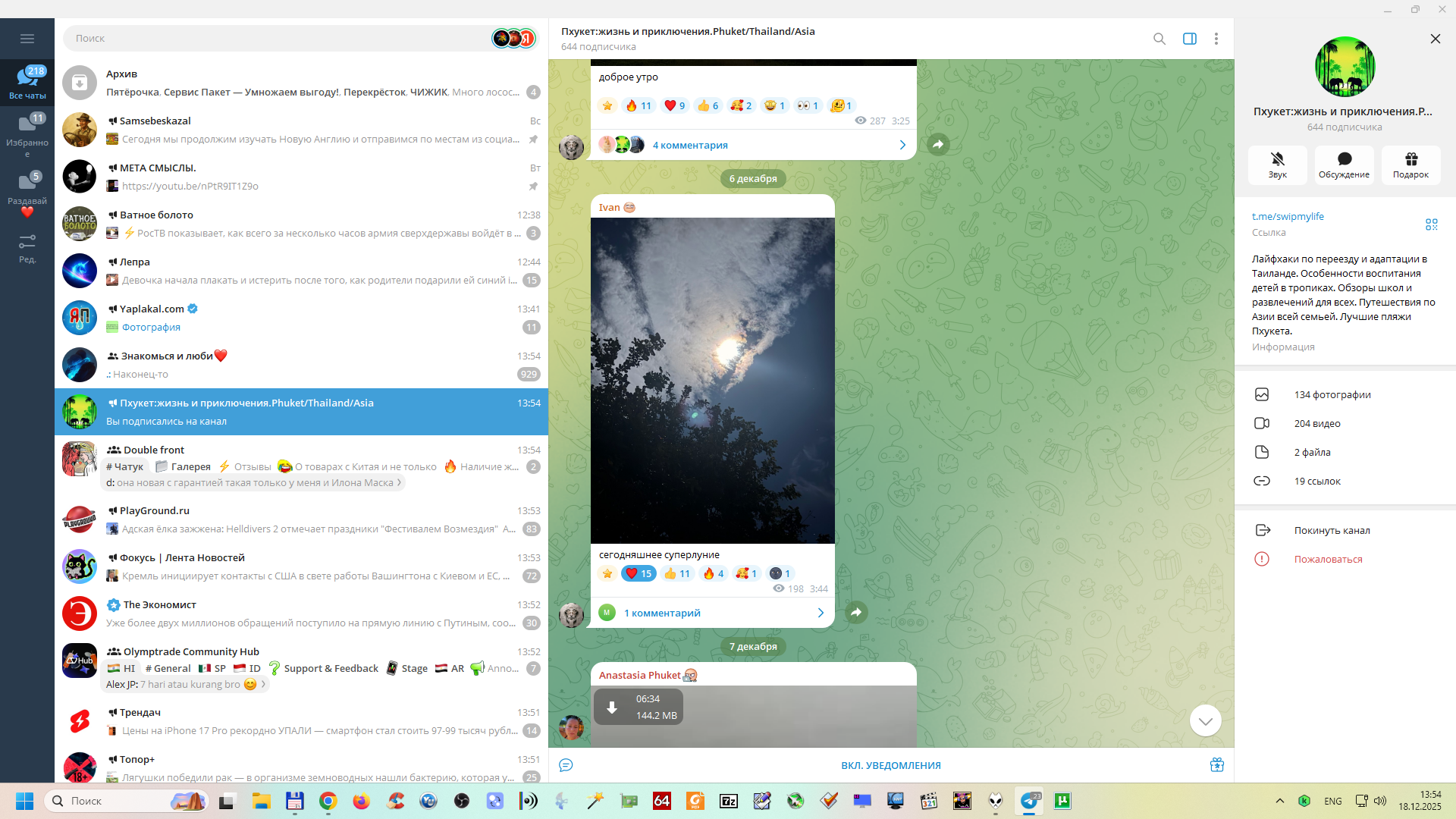The image size is (1456, 819).
Task: Expand the 4 комментария thread
Action: tap(690, 145)
